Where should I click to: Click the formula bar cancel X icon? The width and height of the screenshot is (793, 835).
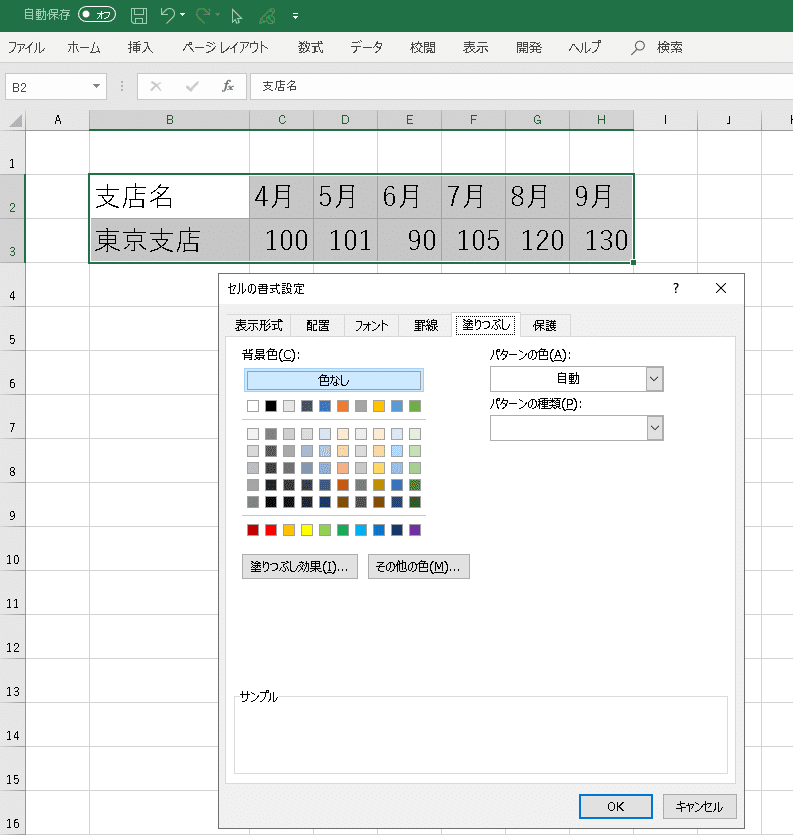[156, 86]
